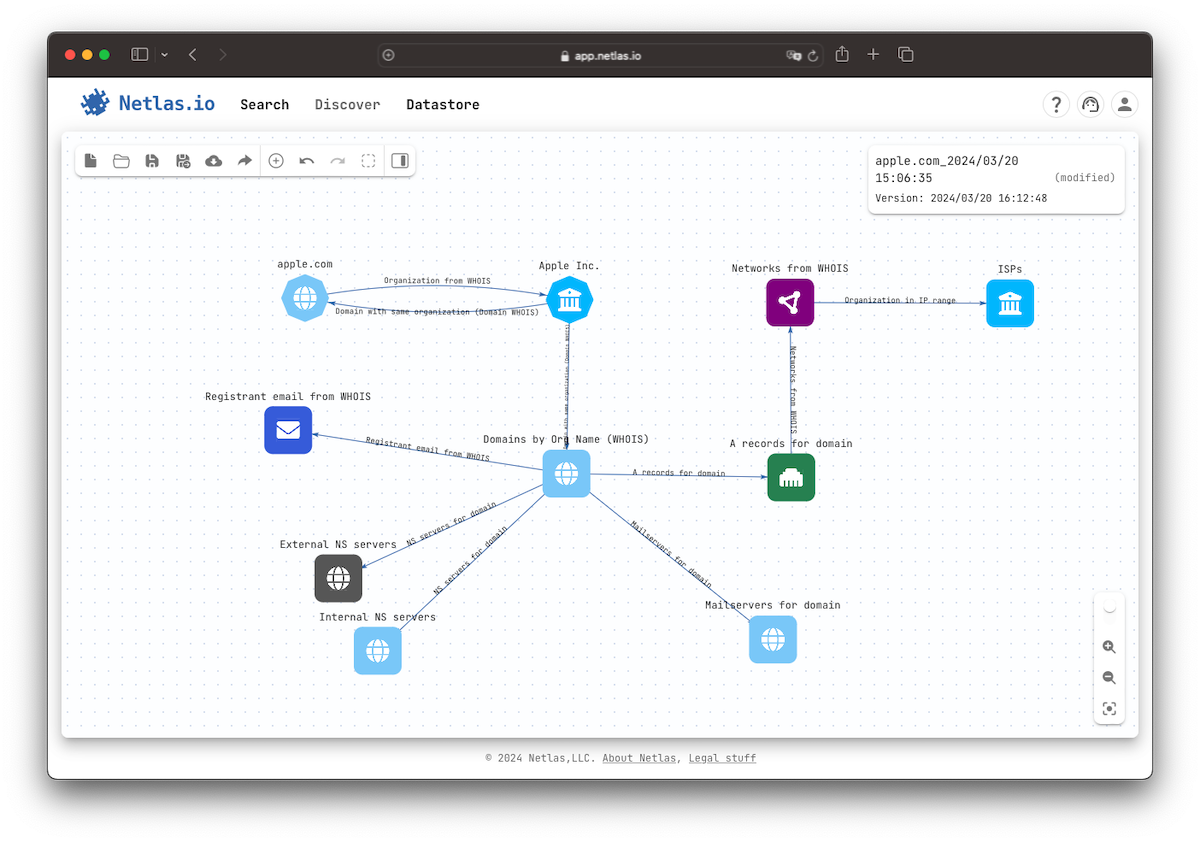Add a new node with the plus circle icon
1200x842 pixels.
(276, 161)
